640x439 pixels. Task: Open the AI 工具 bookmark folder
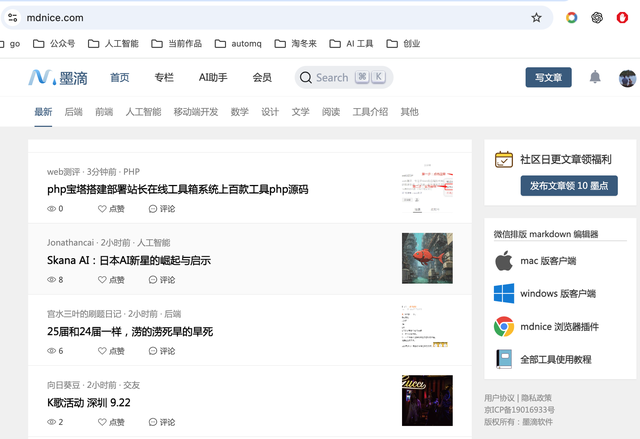(351, 44)
